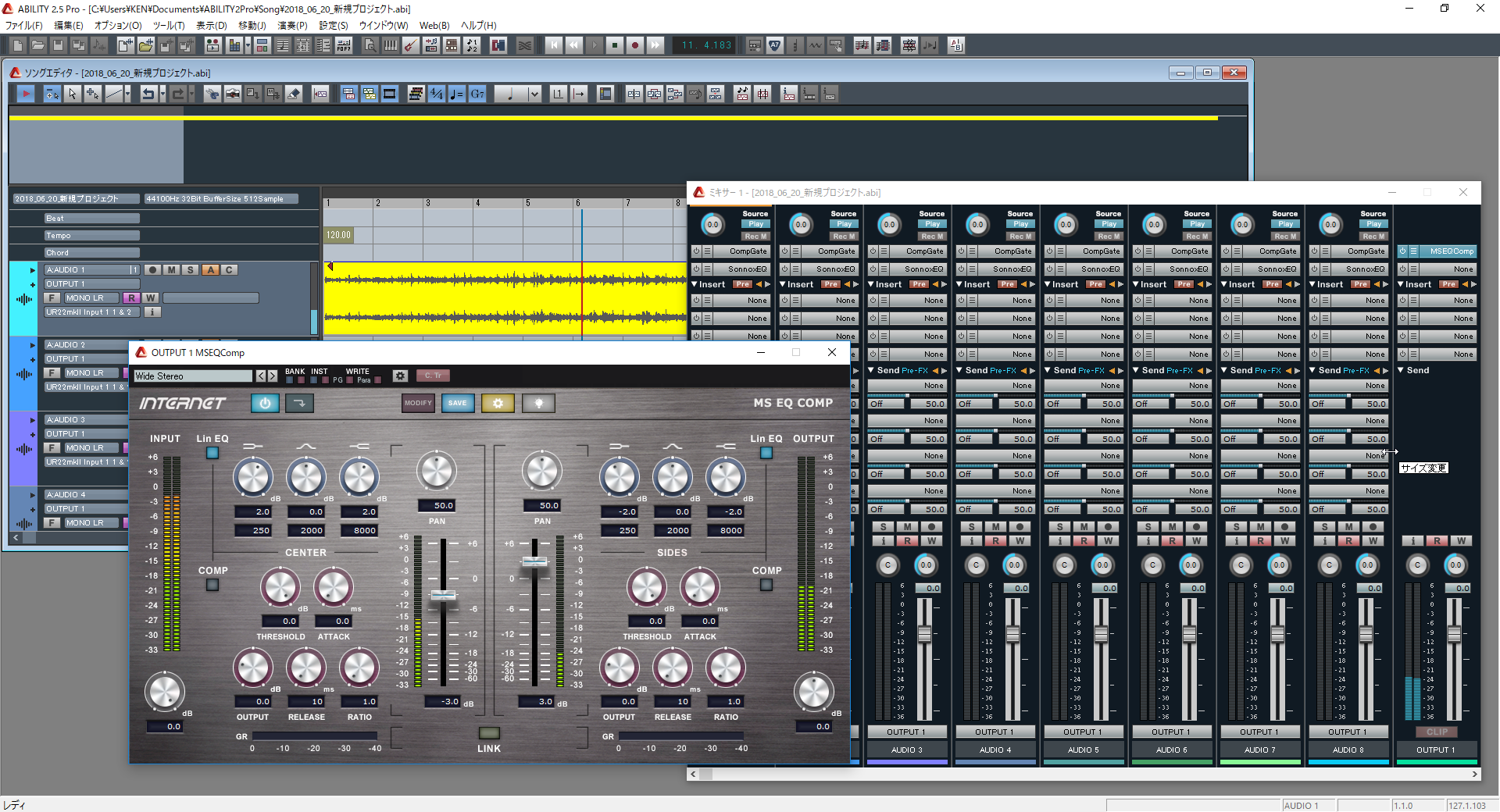1500x812 pixels.
Task: Open the 表示(D) menu
Action: click(211, 25)
